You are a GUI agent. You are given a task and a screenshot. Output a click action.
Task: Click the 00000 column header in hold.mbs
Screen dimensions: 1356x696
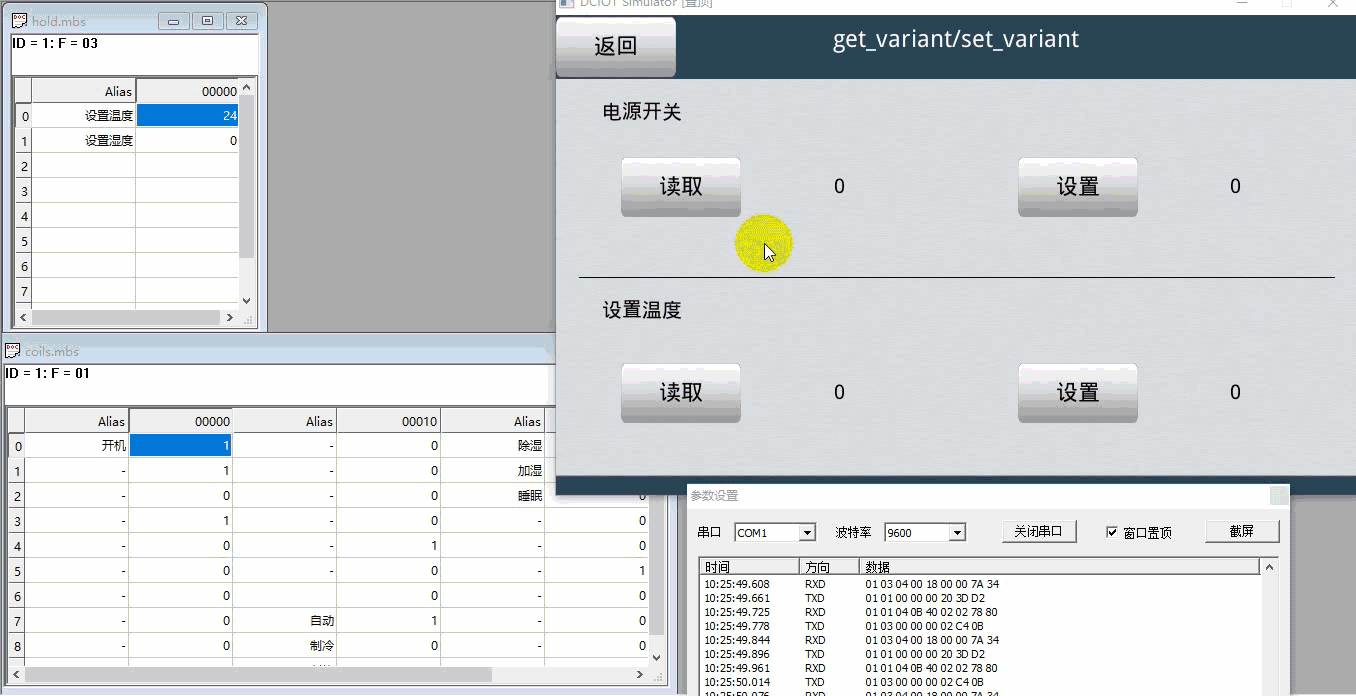click(187, 91)
